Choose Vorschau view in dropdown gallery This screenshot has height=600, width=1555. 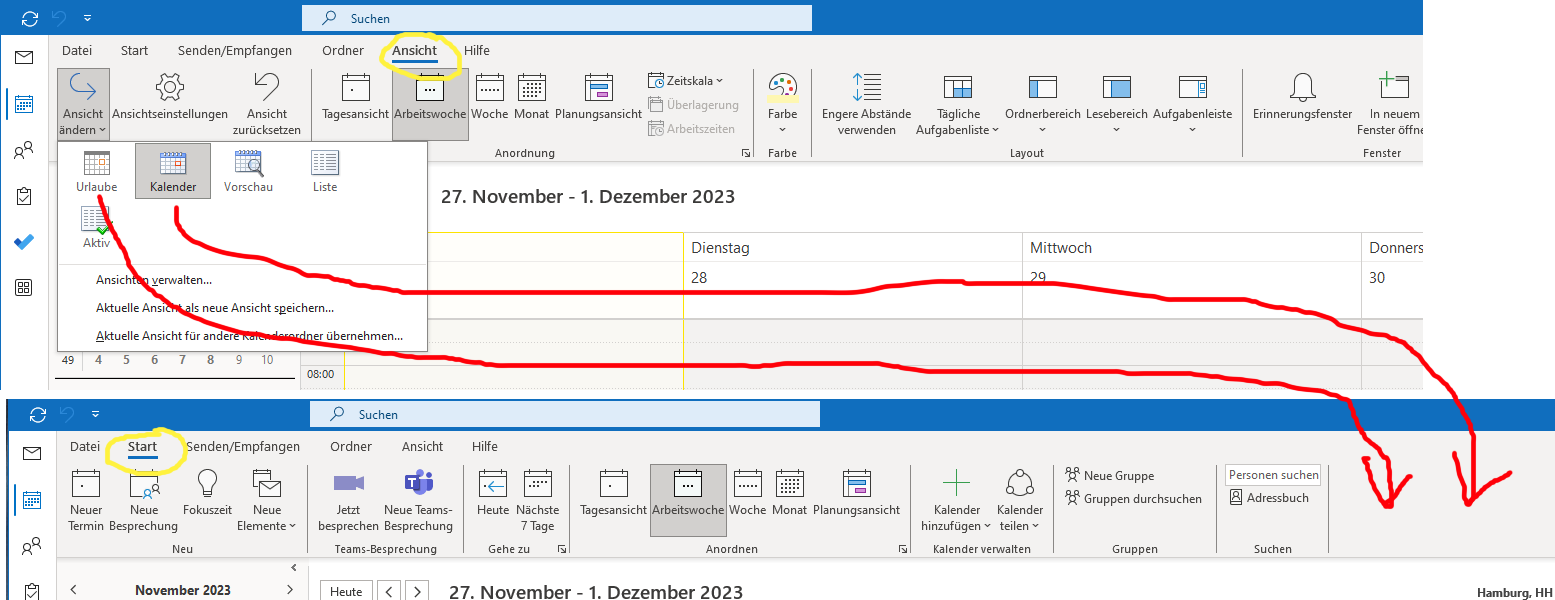pos(248,171)
